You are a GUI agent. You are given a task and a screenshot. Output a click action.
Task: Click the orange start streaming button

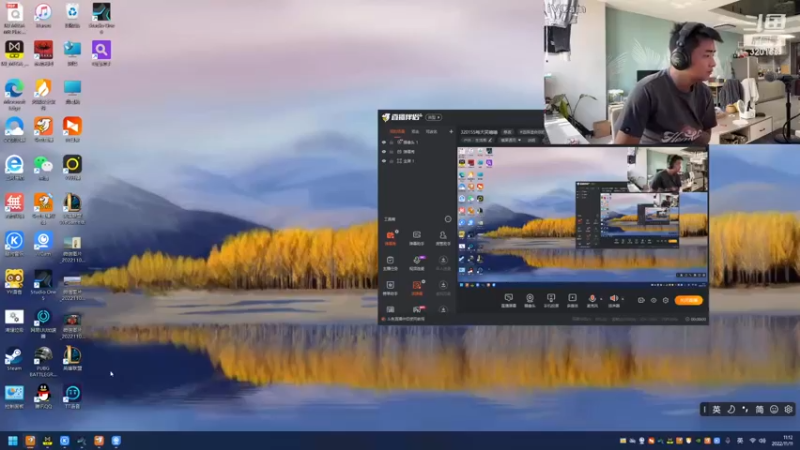[x=689, y=301]
